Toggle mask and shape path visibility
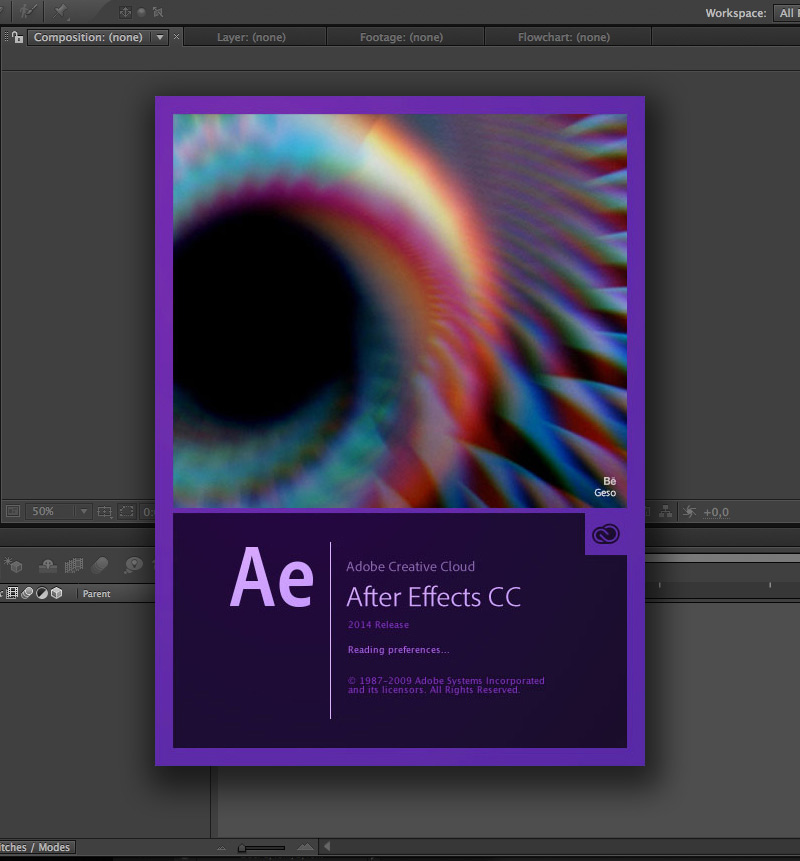 [127, 512]
